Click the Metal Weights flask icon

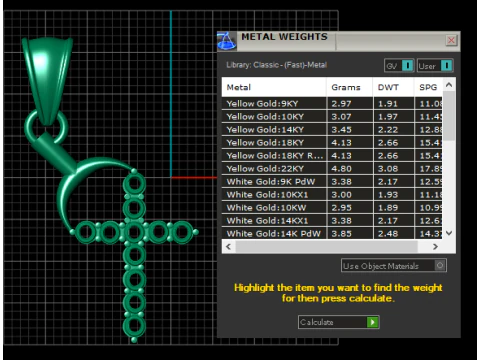pos(227,41)
